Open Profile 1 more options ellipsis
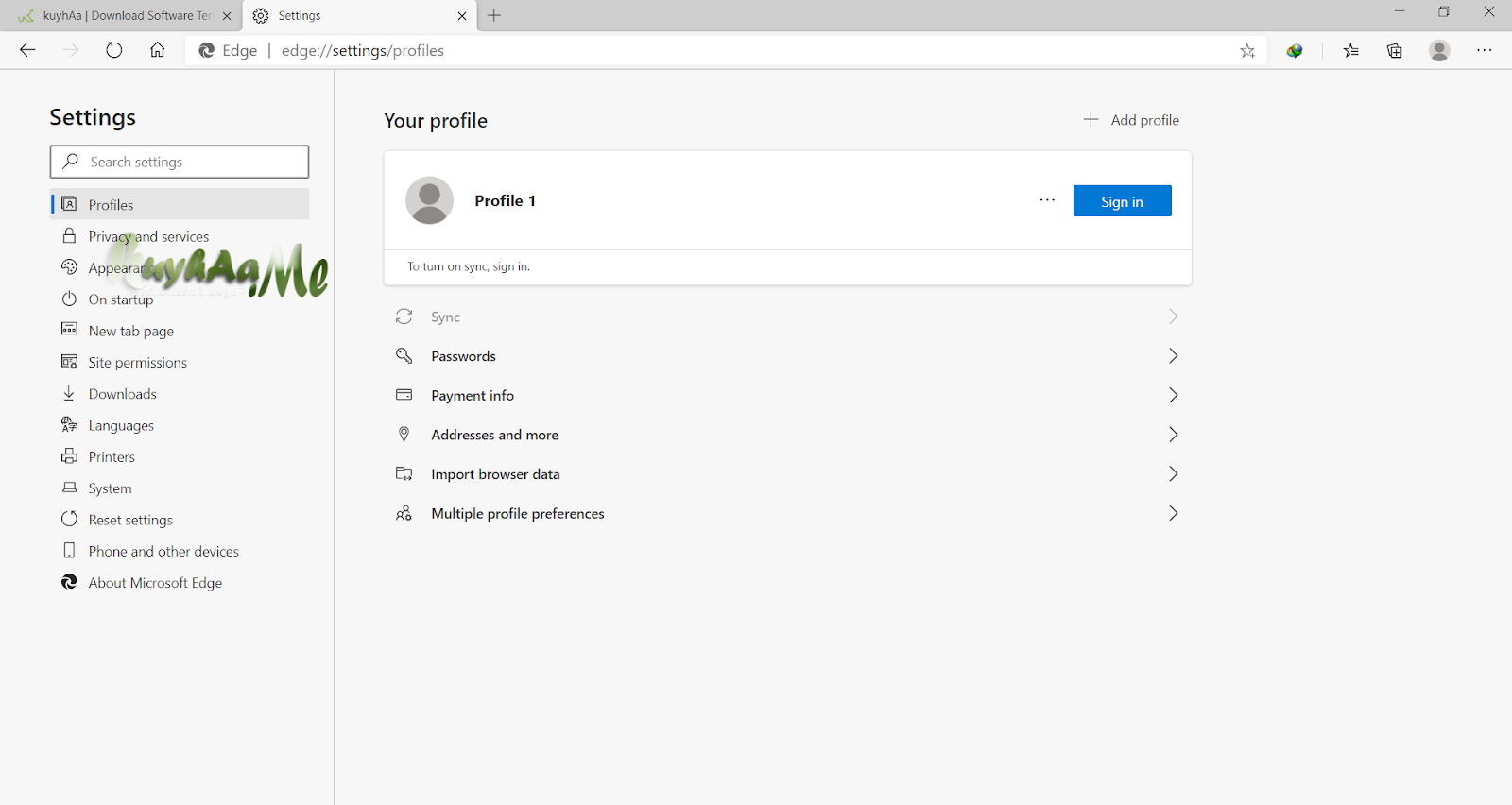The height and width of the screenshot is (805, 1512). point(1047,200)
